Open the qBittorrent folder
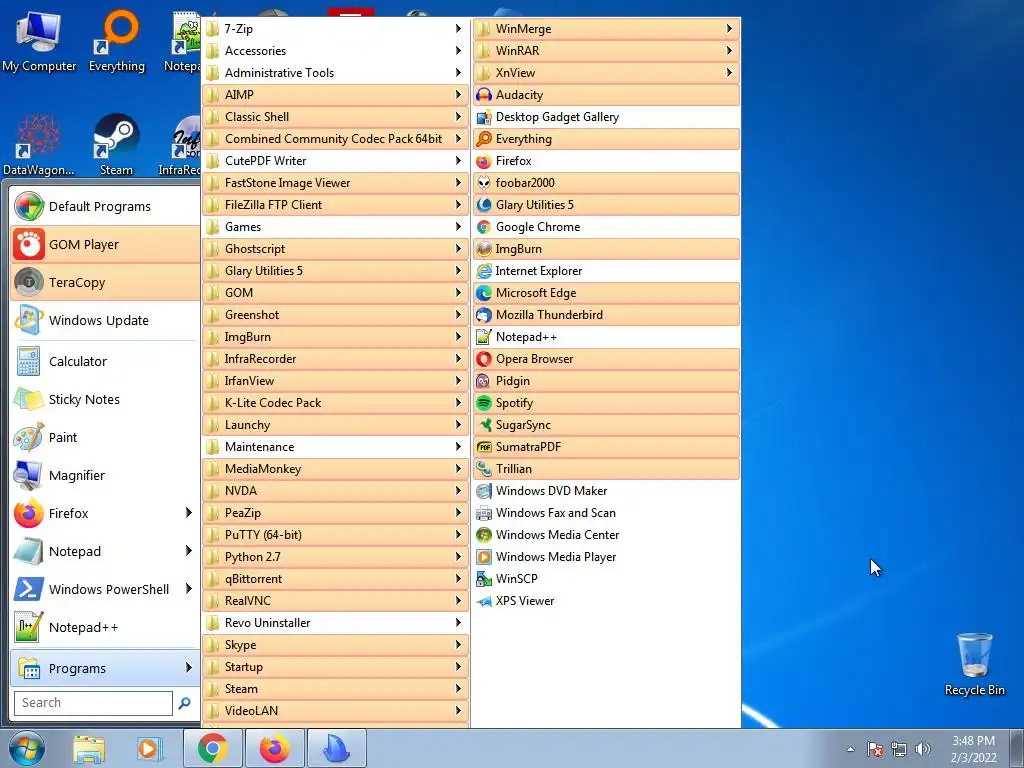Viewport: 1024px width, 768px height. 336,579
